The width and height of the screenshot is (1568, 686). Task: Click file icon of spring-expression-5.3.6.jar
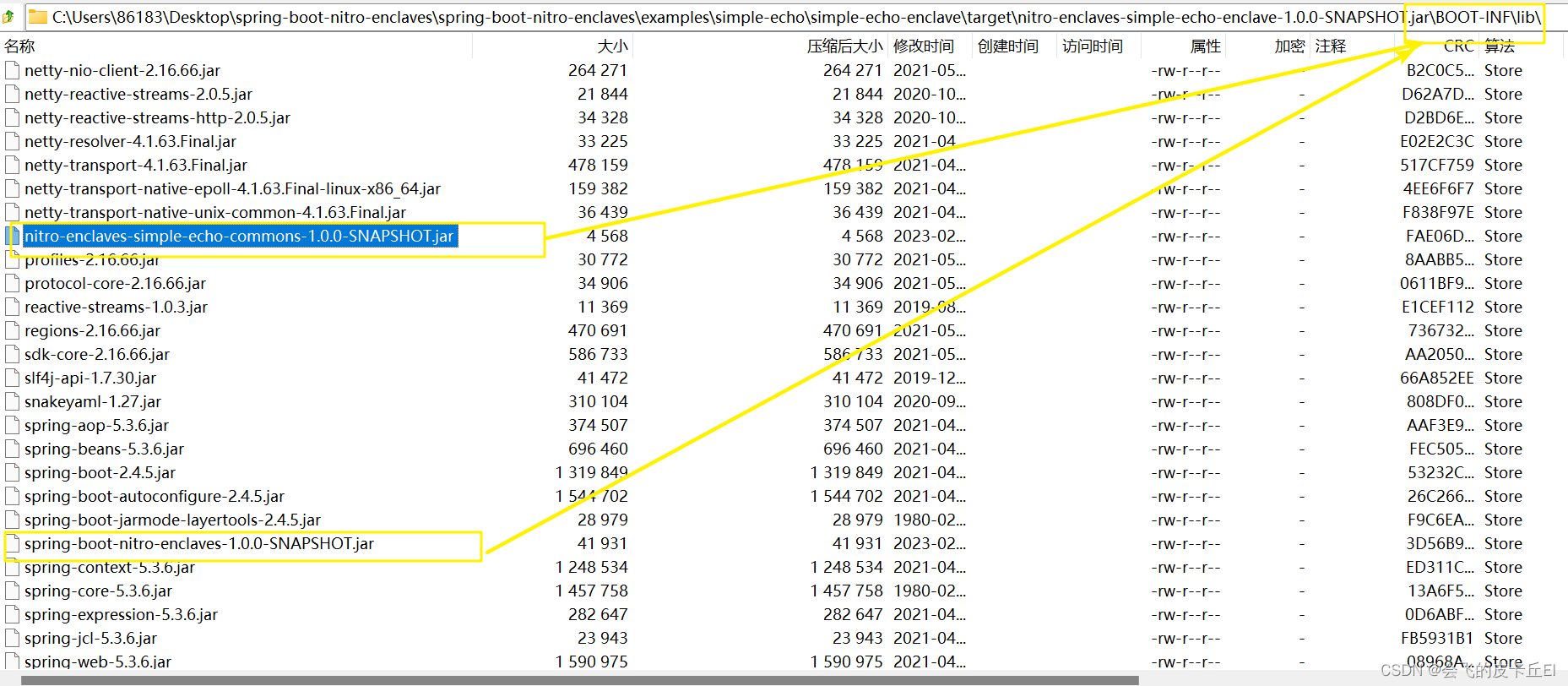(12, 614)
